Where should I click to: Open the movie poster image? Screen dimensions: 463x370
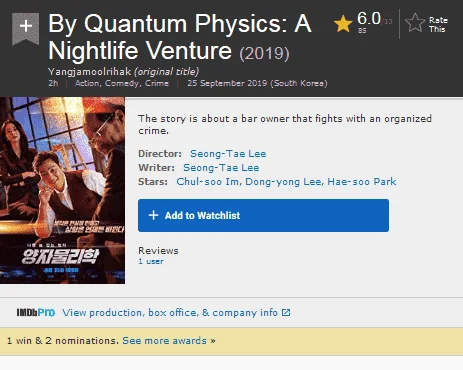[x=62, y=190]
